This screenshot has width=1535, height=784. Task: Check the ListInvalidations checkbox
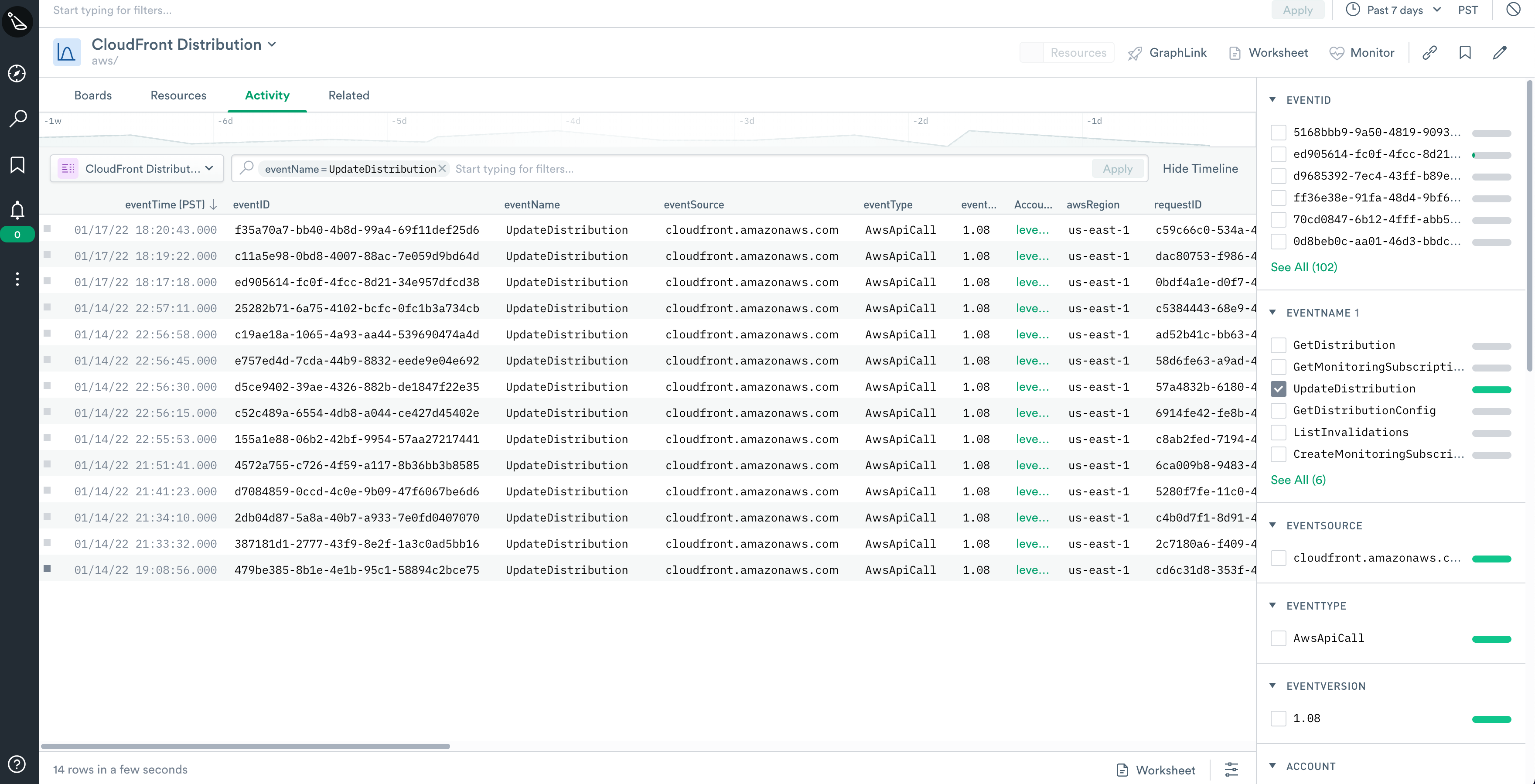[1278, 433]
